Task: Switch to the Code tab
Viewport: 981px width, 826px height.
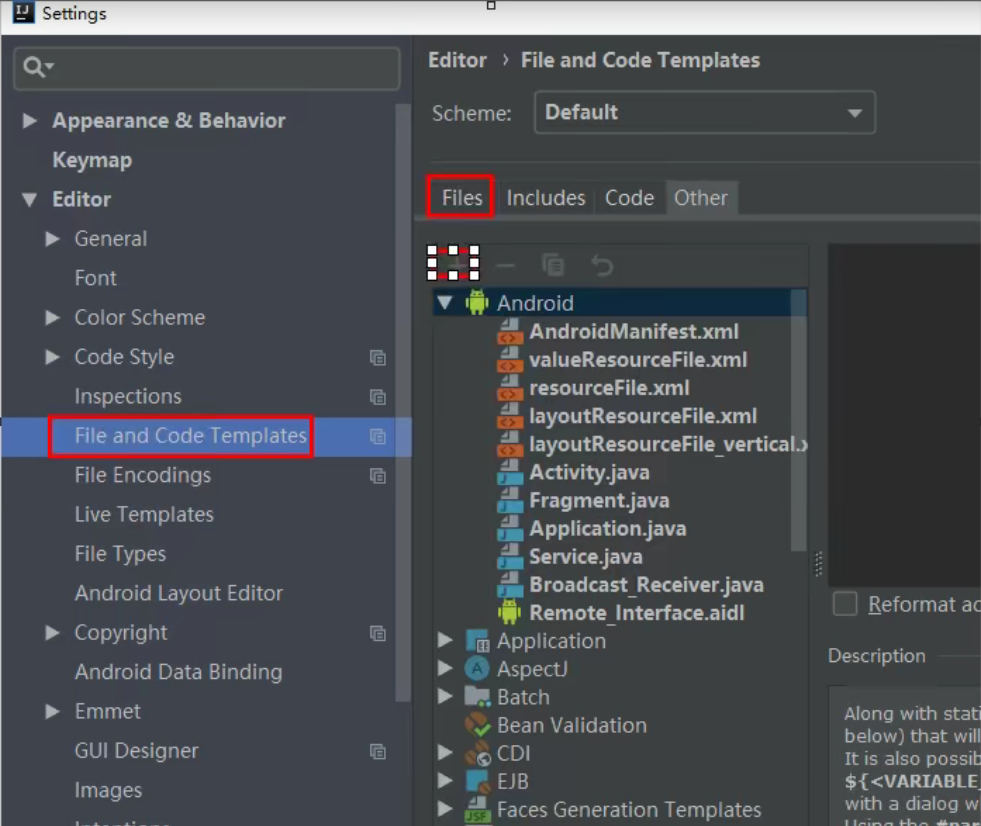Action: (x=629, y=198)
